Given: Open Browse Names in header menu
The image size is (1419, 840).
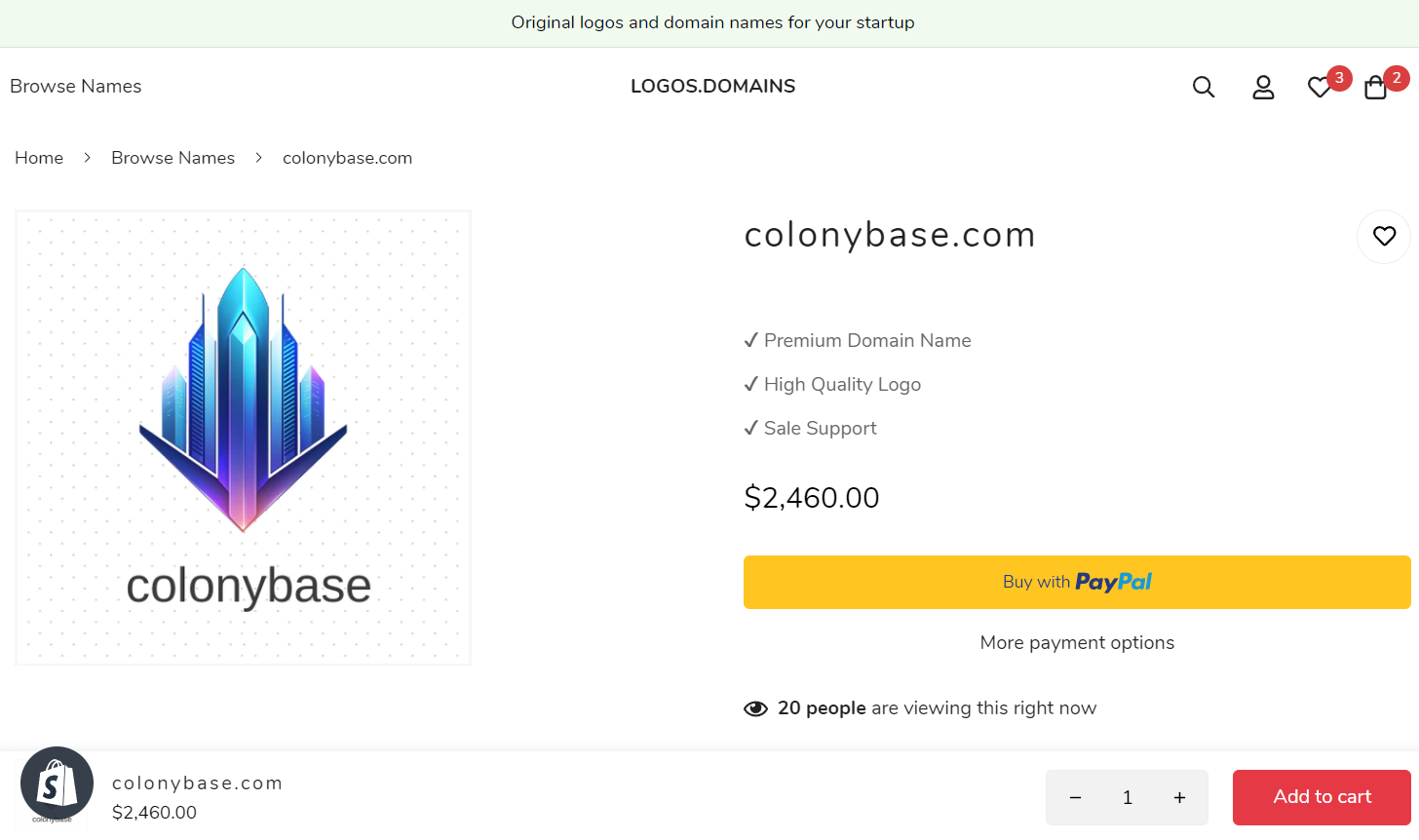Looking at the screenshot, I should tap(75, 86).
